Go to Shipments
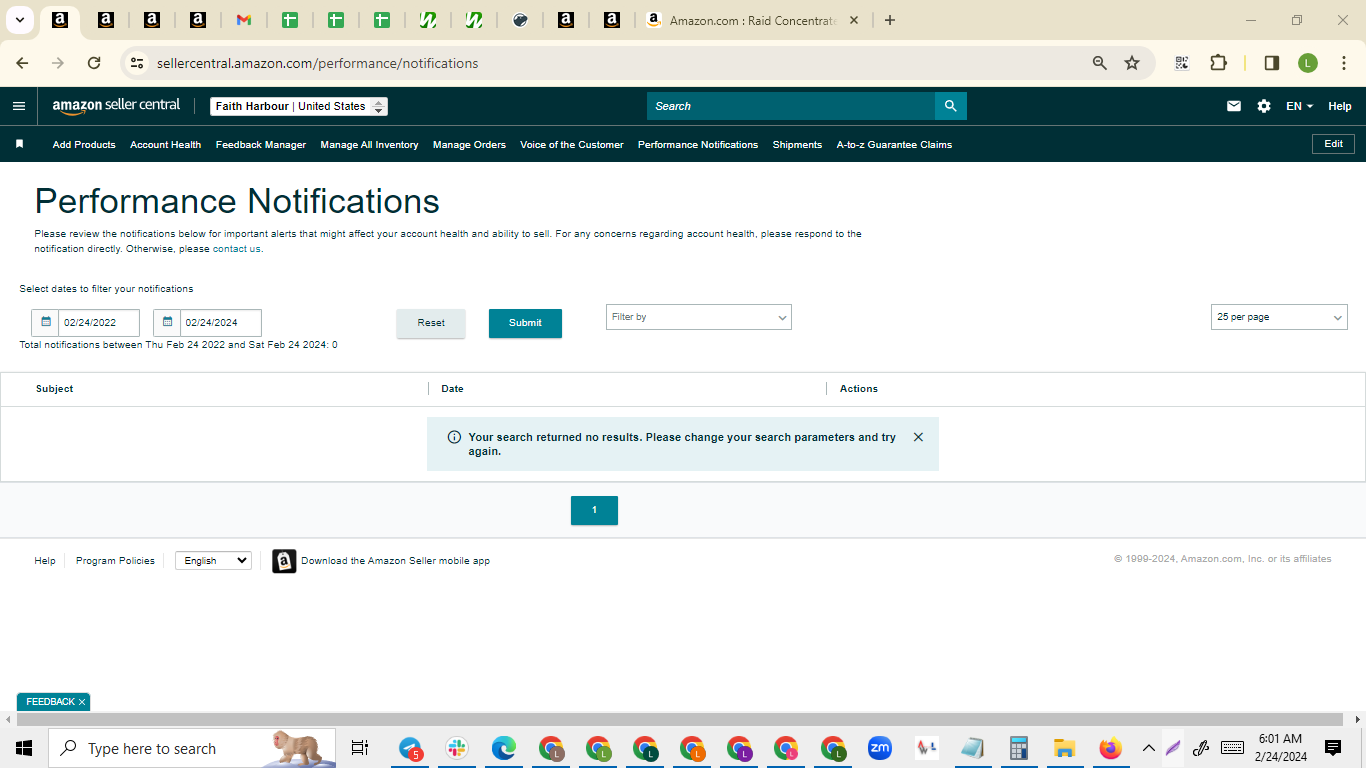Viewport: 1366px width, 768px height. 797,145
